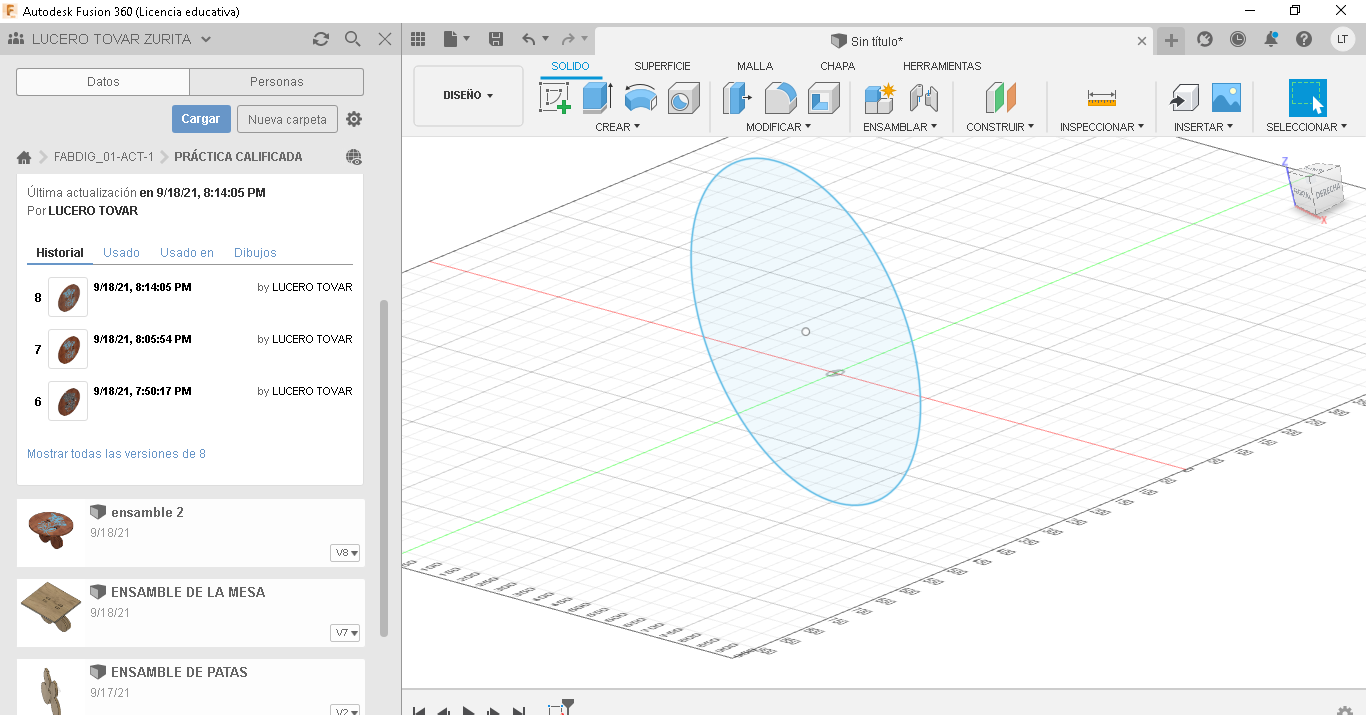Go to the home breadcrumb icon

pos(24,157)
